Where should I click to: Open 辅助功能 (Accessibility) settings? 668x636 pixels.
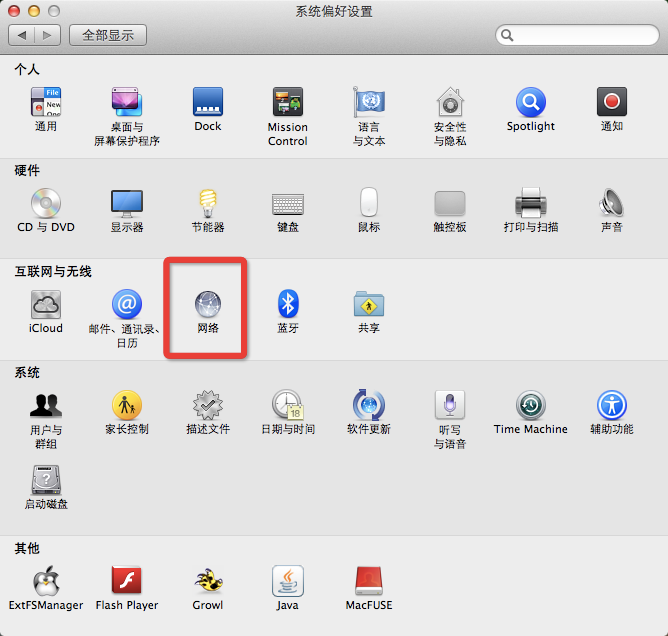click(x=611, y=406)
